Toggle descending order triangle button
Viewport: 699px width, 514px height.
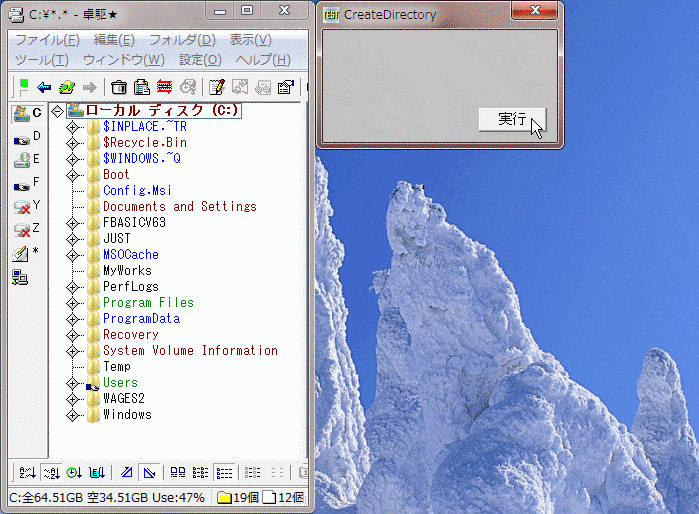[149, 472]
